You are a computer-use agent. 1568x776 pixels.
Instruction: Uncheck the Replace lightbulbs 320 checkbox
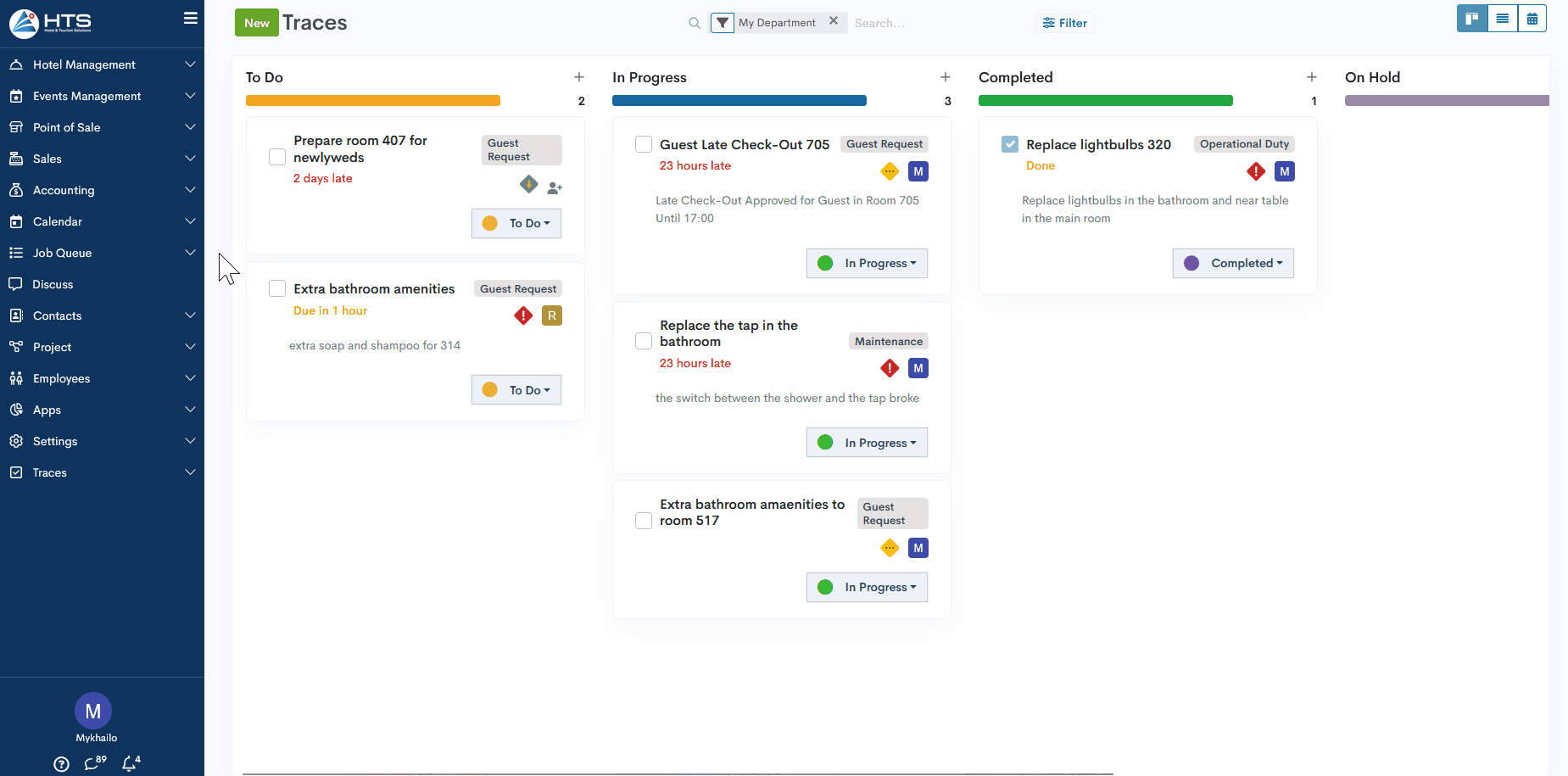point(1009,144)
